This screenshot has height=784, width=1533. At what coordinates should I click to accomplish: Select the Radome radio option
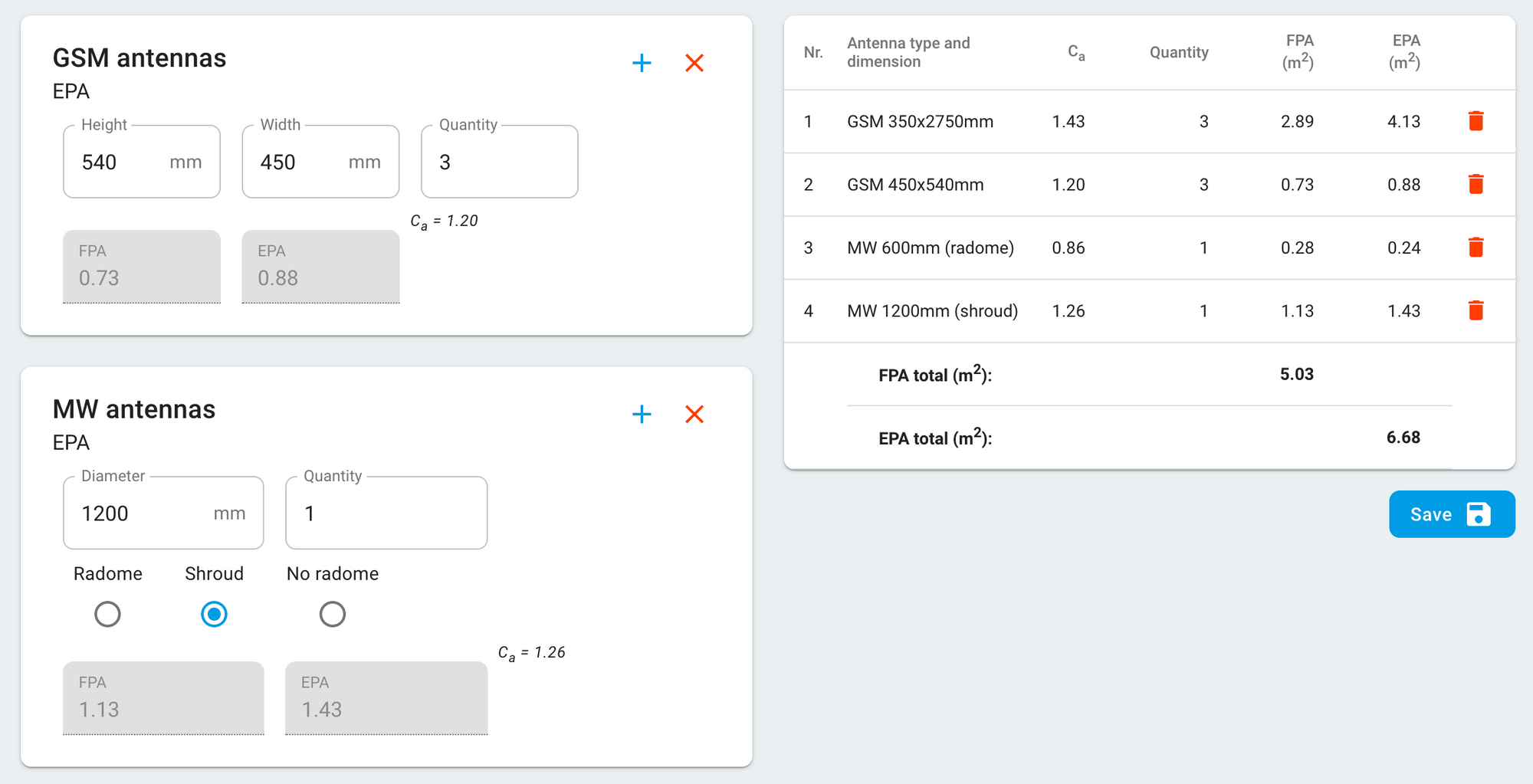point(107,614)
